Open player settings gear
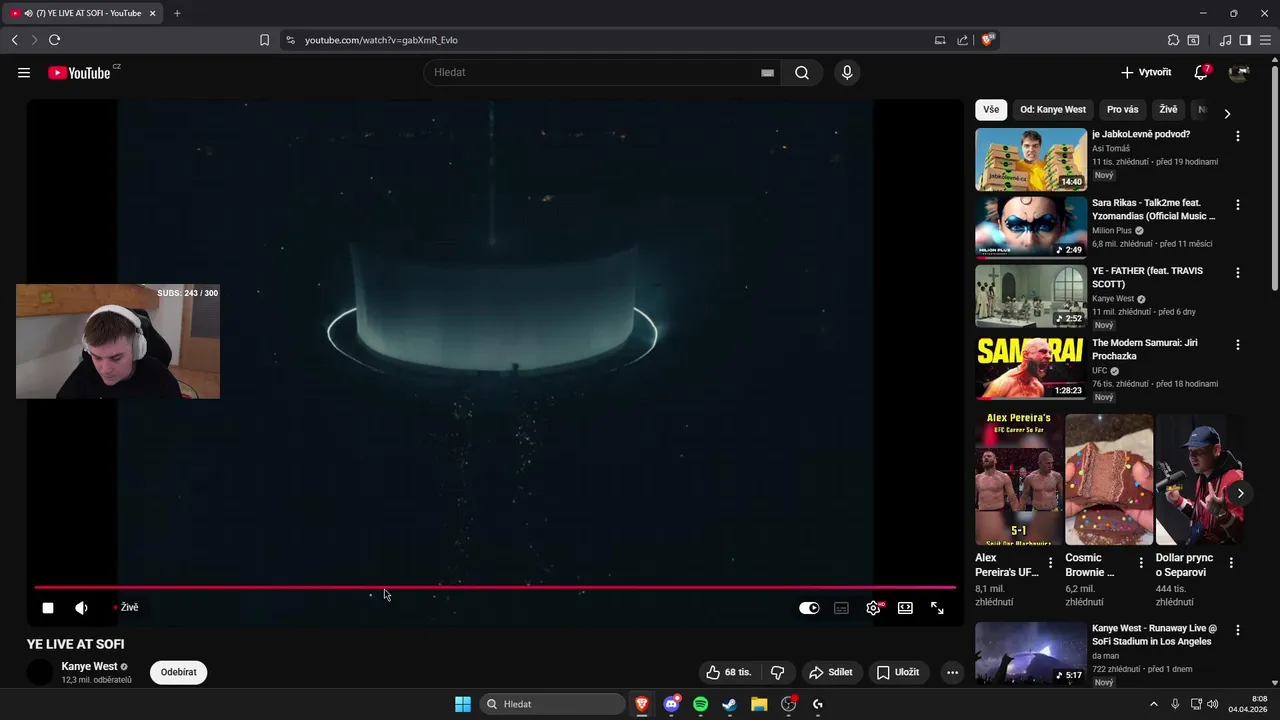The image size is (1280, 720). pos(873,608)
